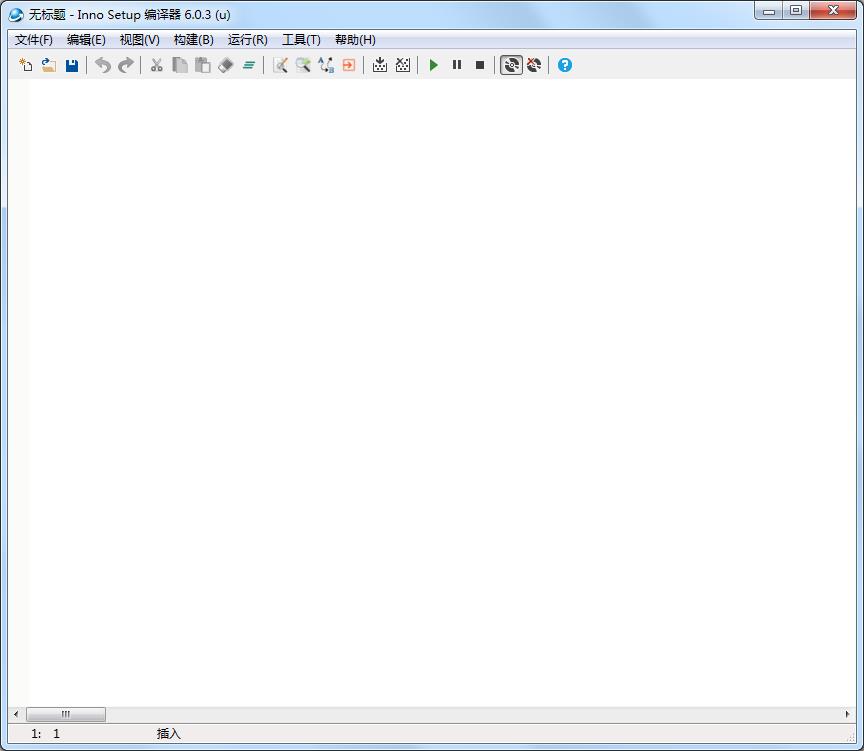Undo the last edit
864x751 pixels.
(102, 65)
